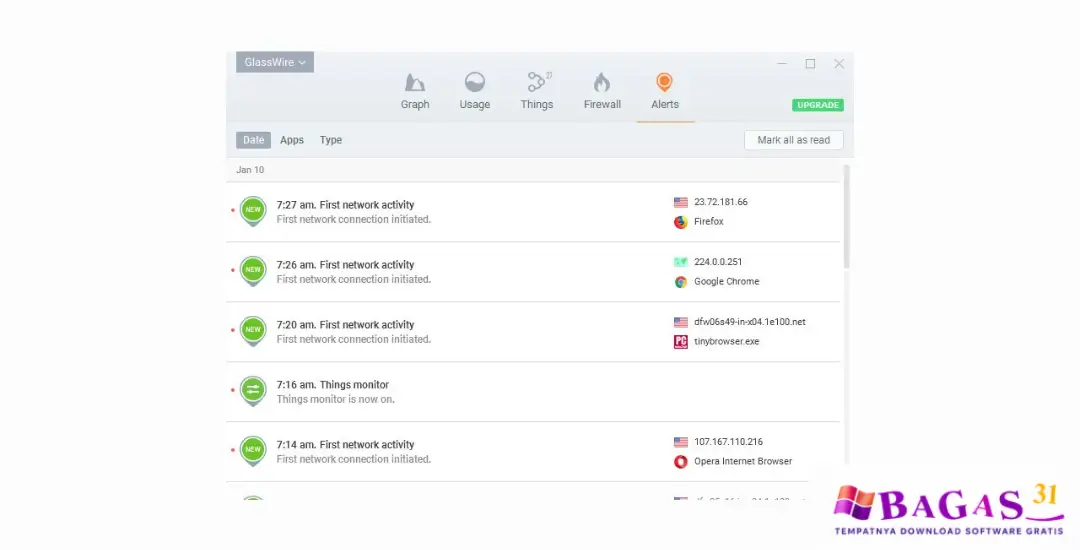
Task: Click Mark all as read button
Action: 793,140
